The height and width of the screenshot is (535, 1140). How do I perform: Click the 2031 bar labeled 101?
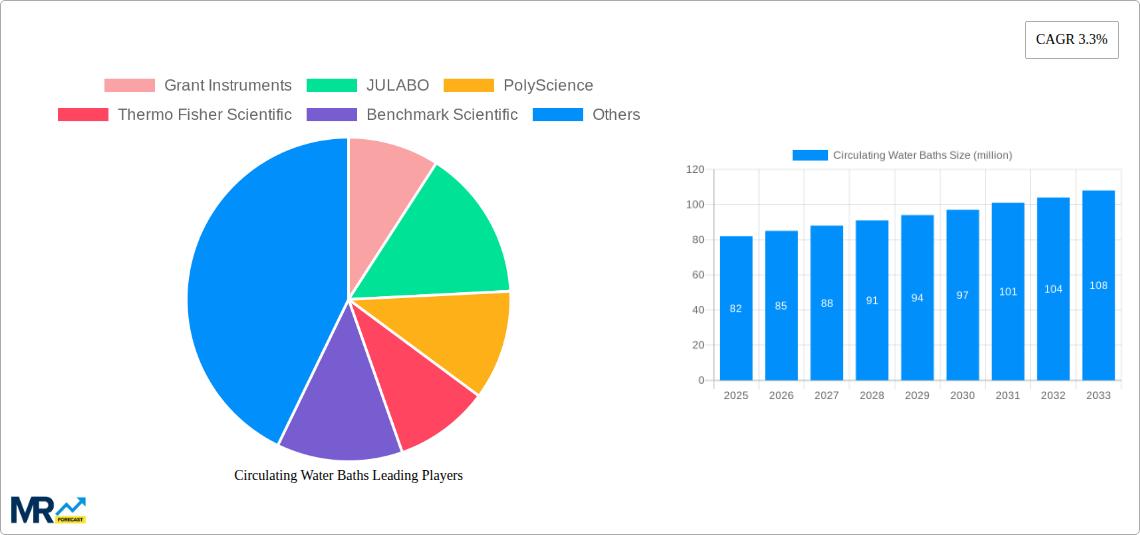coord(1008,291)
